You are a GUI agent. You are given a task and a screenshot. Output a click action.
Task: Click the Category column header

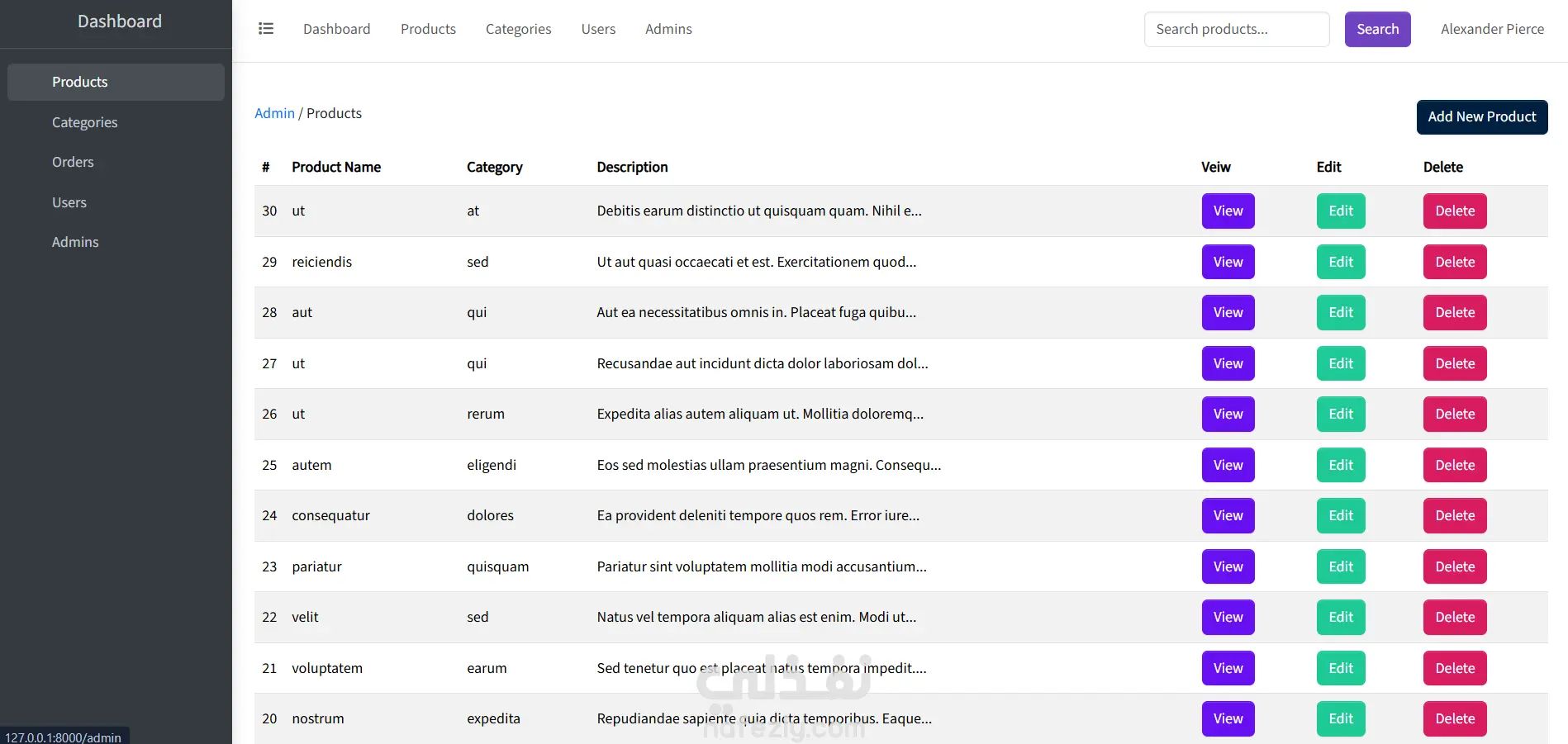(494, 167)
